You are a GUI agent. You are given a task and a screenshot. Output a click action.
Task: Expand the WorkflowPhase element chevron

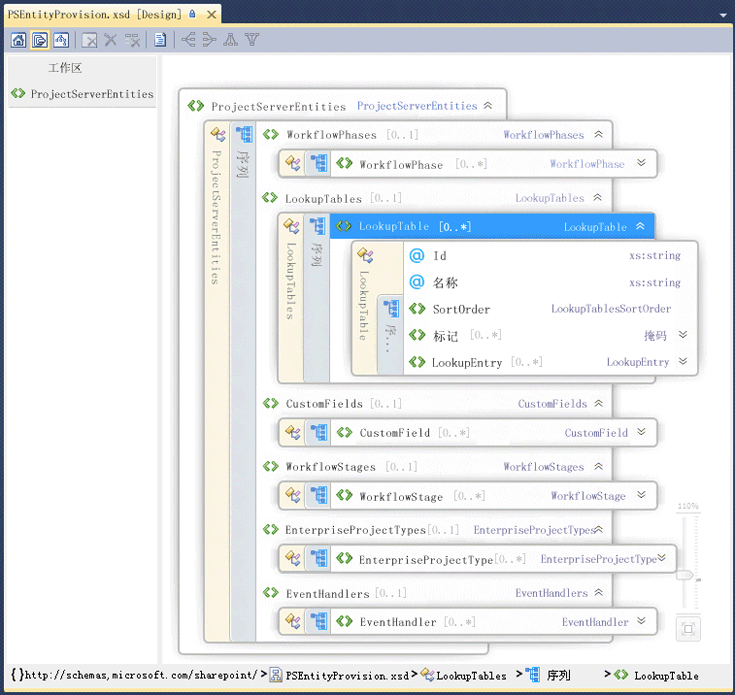pyautogui.click(x=642, y=164)
